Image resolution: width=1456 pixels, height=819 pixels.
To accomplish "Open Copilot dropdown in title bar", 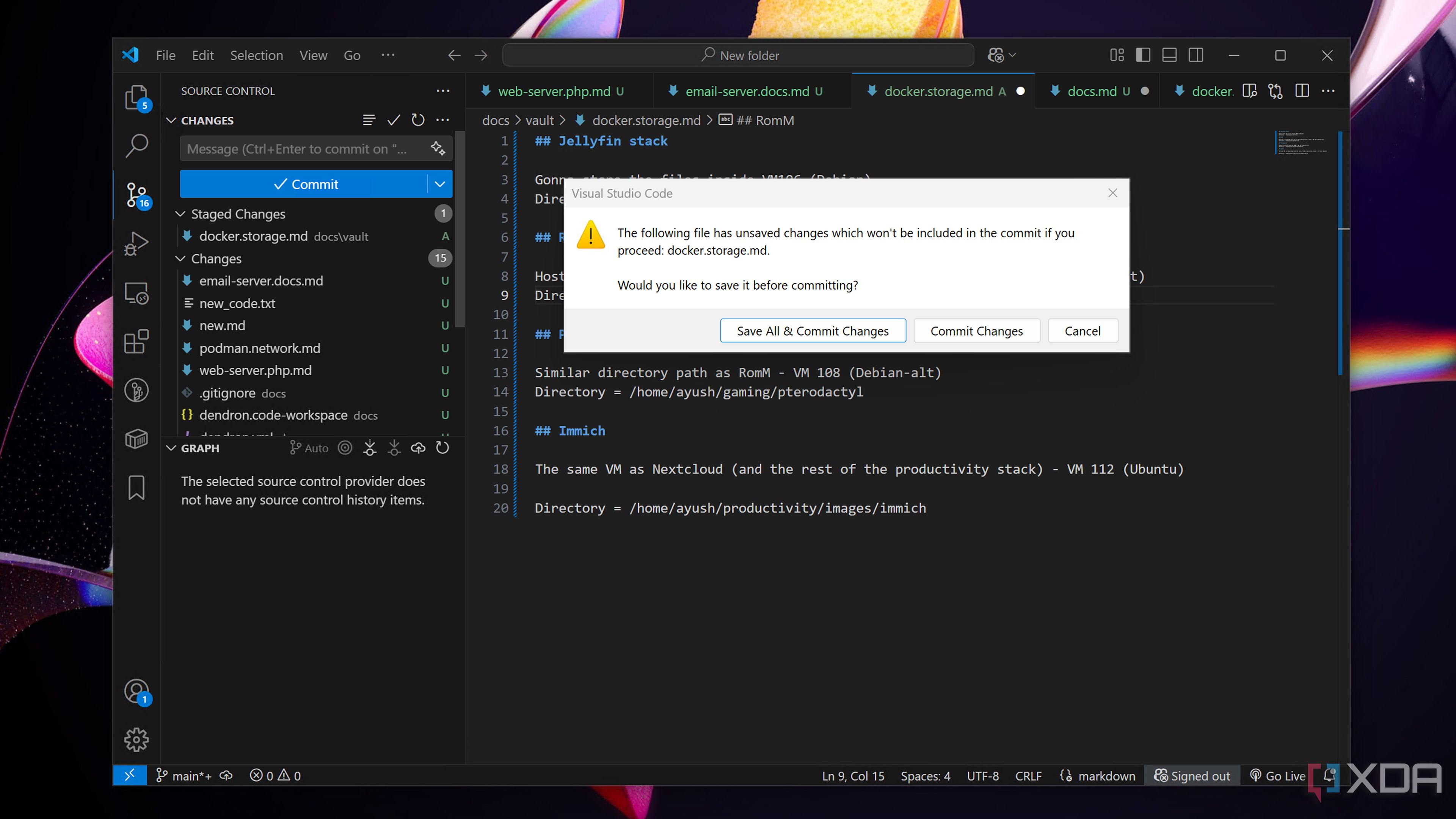I will tap(1002, 55).
